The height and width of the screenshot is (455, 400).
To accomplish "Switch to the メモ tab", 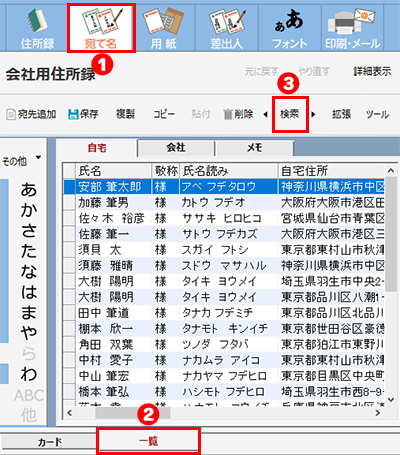I will pos(254,148).
